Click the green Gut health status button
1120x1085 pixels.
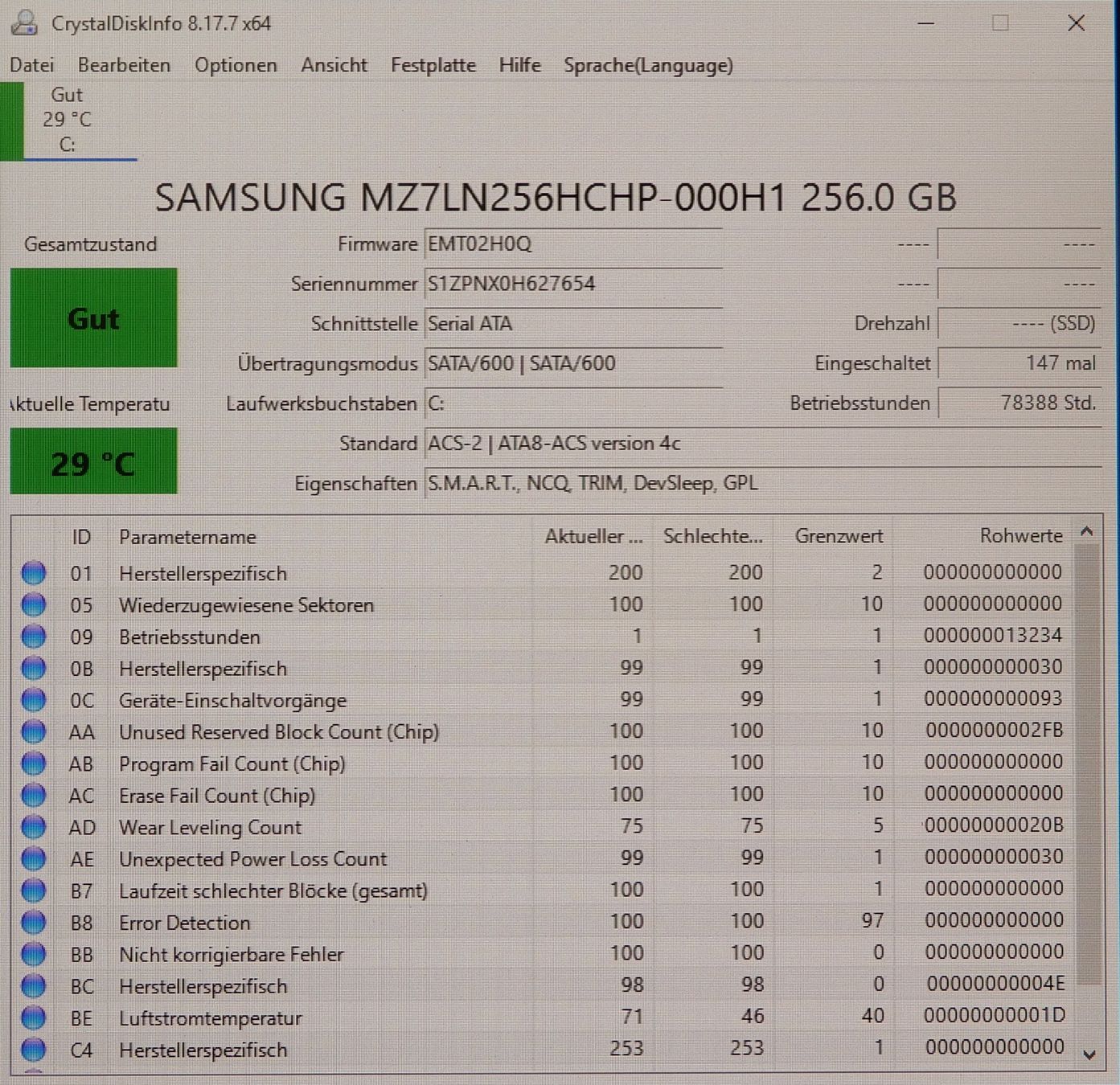(93, 318)
